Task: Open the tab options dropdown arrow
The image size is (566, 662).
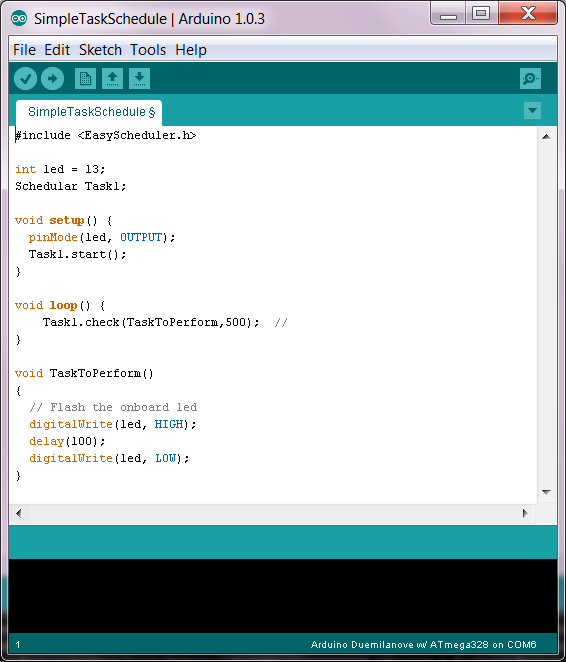Action: click(532, 111)
